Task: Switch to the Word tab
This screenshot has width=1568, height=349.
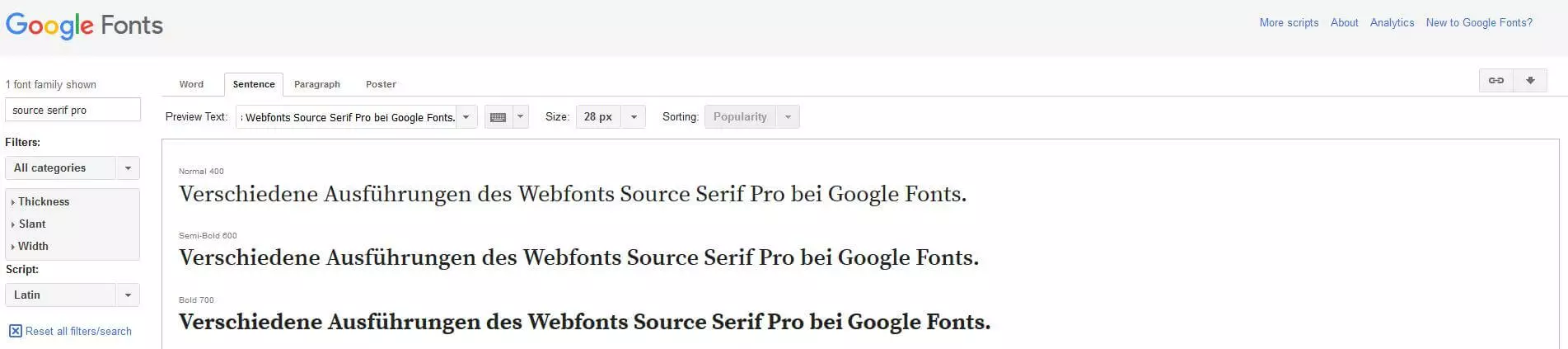Action: tap(191, 84)
